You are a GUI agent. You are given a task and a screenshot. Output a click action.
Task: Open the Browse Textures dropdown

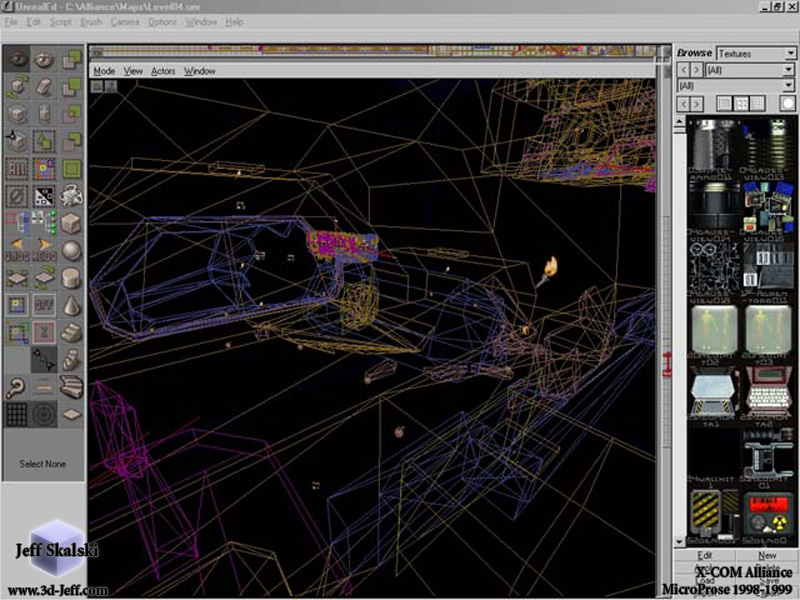coord(756,53)
